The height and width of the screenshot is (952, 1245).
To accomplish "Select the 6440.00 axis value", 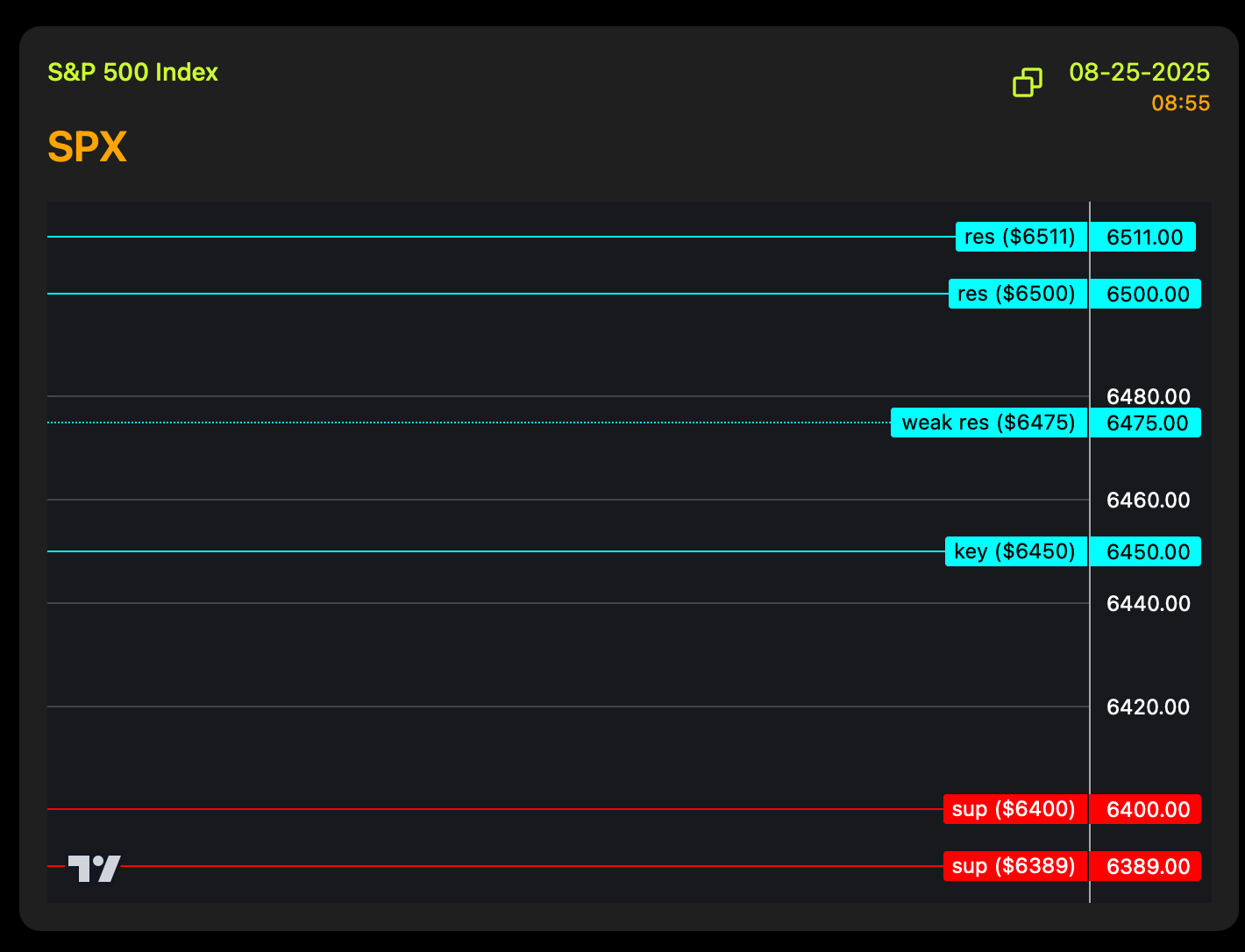I will pos(1149,603).
